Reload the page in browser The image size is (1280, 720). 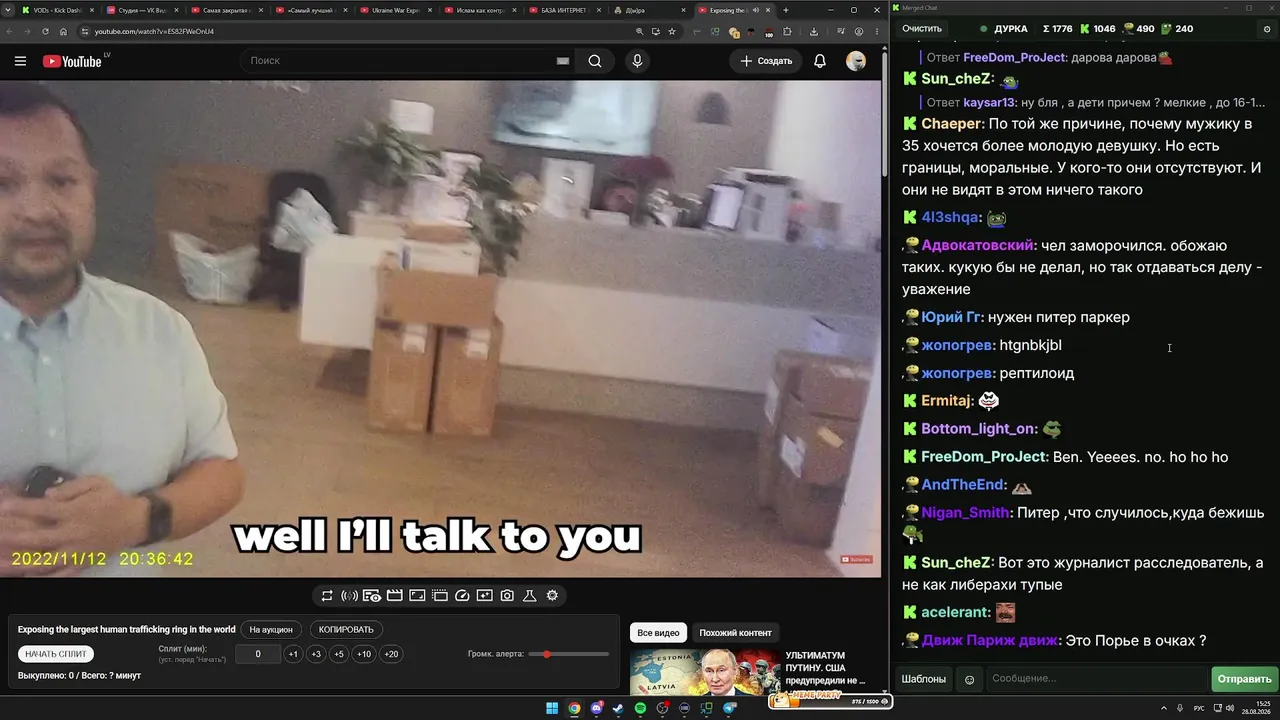45,31
